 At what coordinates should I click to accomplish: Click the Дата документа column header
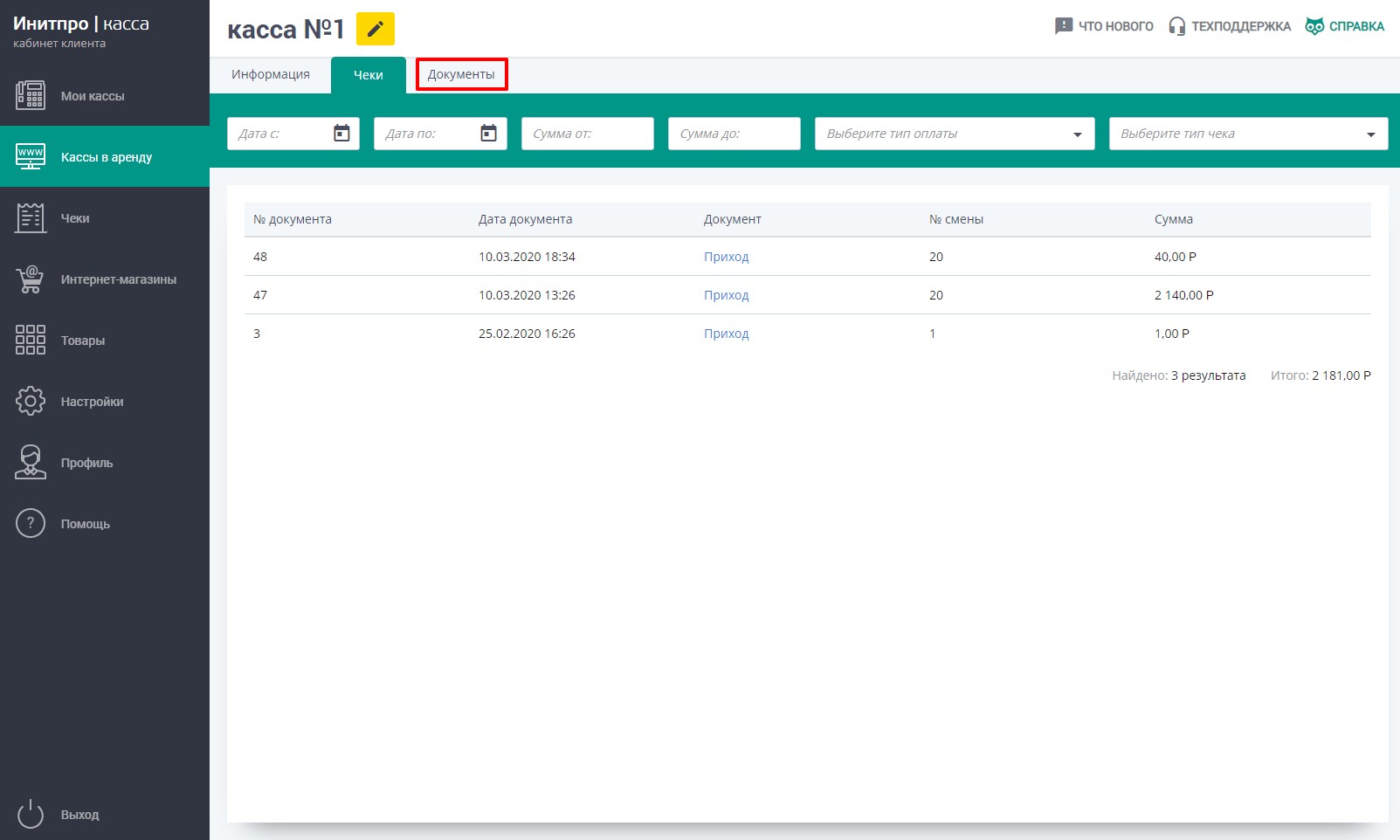click(x=526, y=219)
